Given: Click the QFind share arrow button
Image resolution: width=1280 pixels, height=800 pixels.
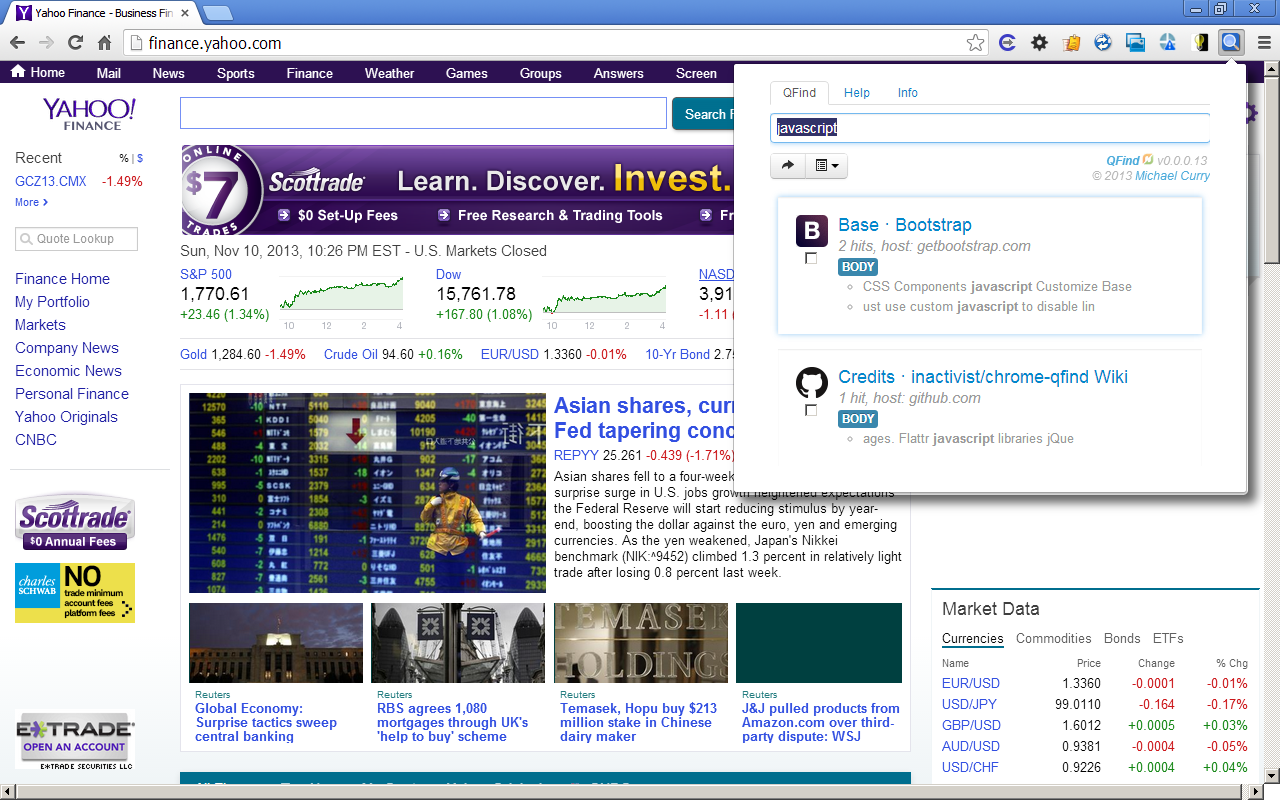Looking at the screenshot, I should point(788,165).
